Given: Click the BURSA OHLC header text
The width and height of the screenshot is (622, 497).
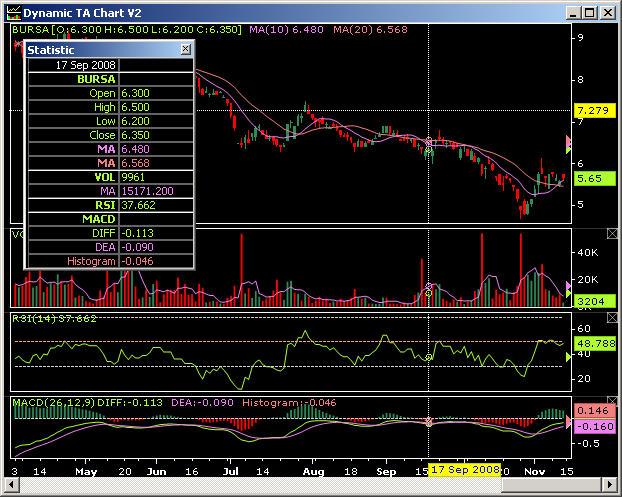Looking at the screenshot, I should pos(127,29).
